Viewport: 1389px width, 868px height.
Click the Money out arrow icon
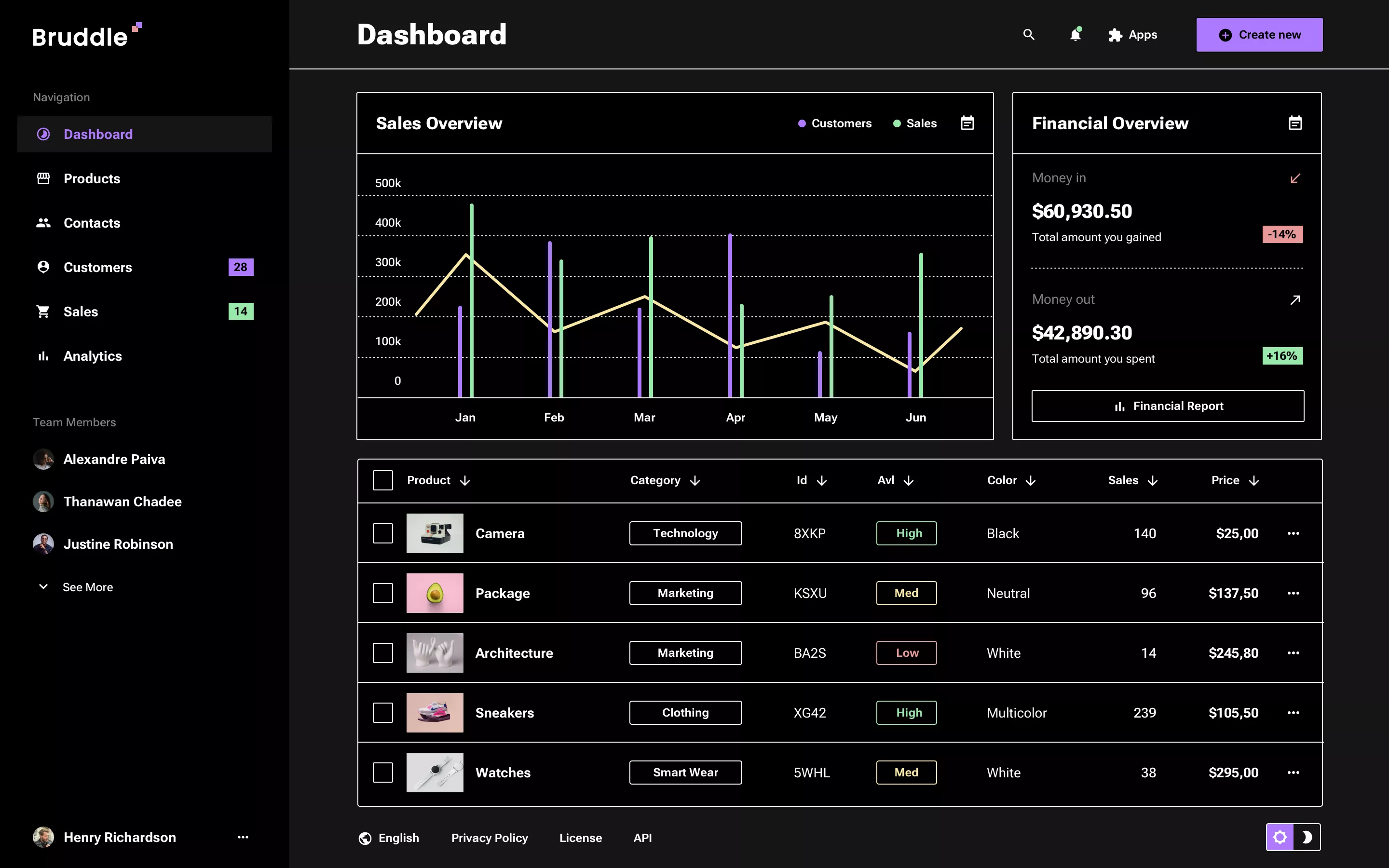click(1295, 299)
